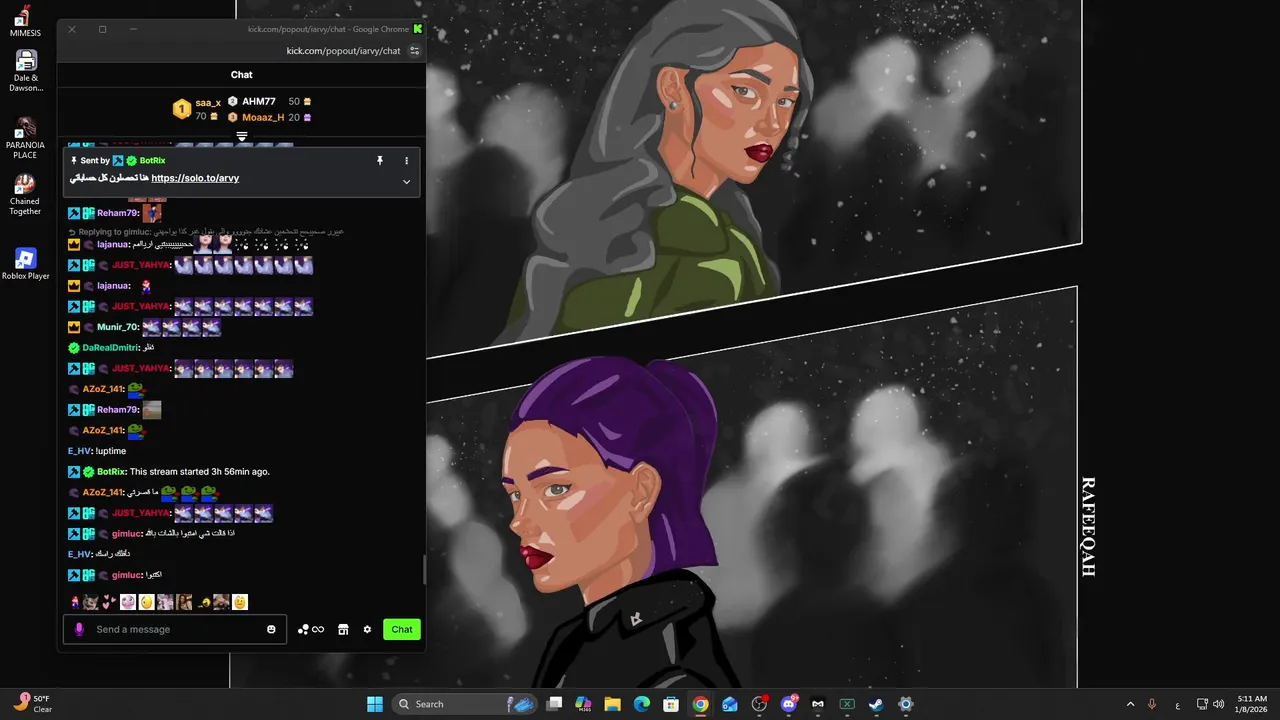
Task: Click E_HV username on !uptime message
Action: pyautogui.click(x=80, y=451)
